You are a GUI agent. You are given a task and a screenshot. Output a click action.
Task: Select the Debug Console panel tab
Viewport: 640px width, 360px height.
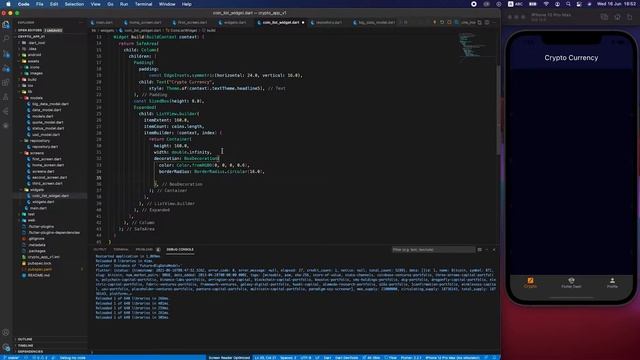[x=180, y=249]
